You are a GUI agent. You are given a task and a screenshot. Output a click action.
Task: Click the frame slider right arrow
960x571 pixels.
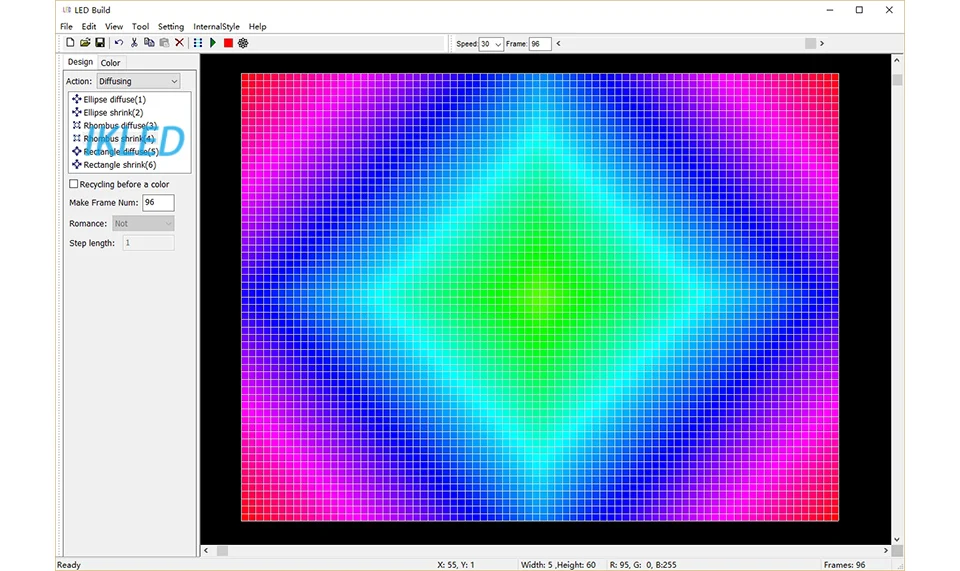click(x=822, y=43)
